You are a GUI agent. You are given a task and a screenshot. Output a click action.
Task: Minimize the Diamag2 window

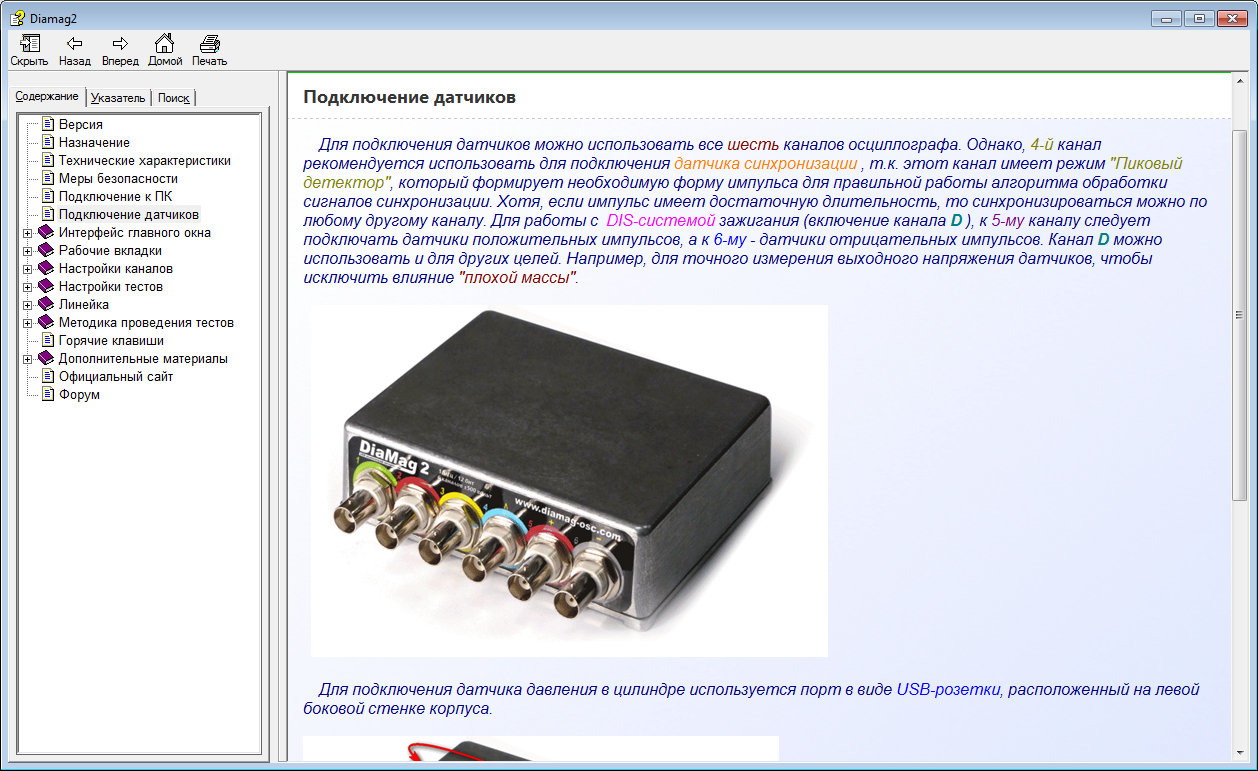(1167, 17)
